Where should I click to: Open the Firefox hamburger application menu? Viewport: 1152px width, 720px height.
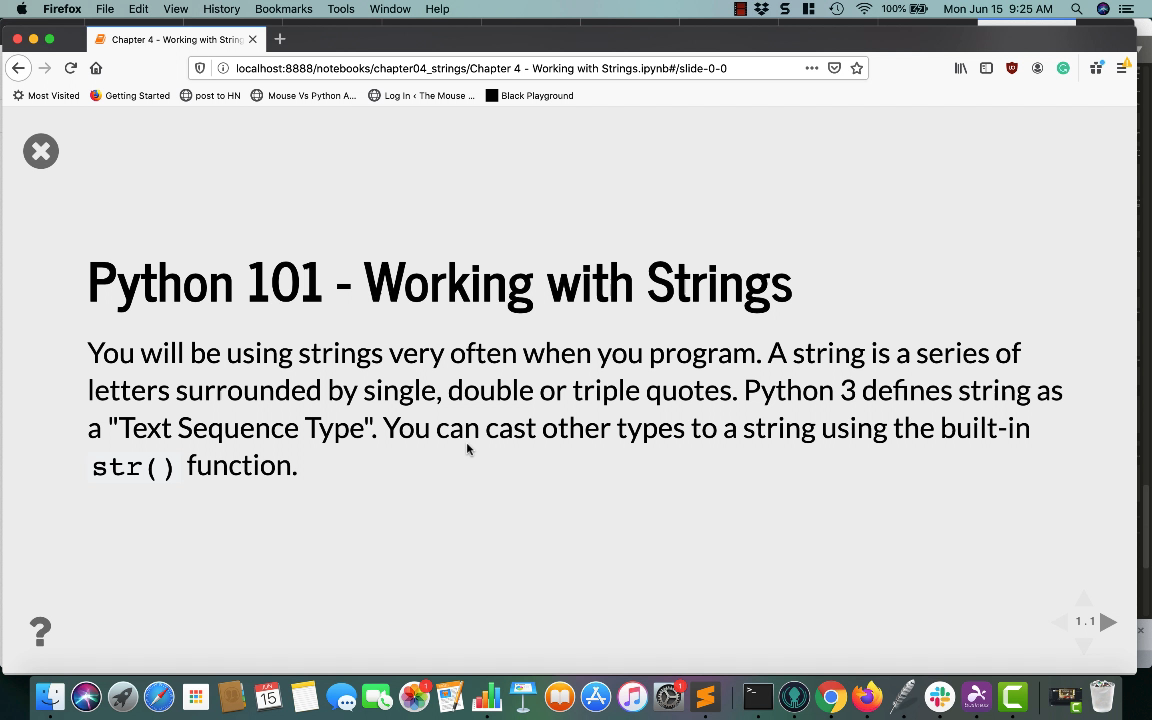pos(1122,68)
